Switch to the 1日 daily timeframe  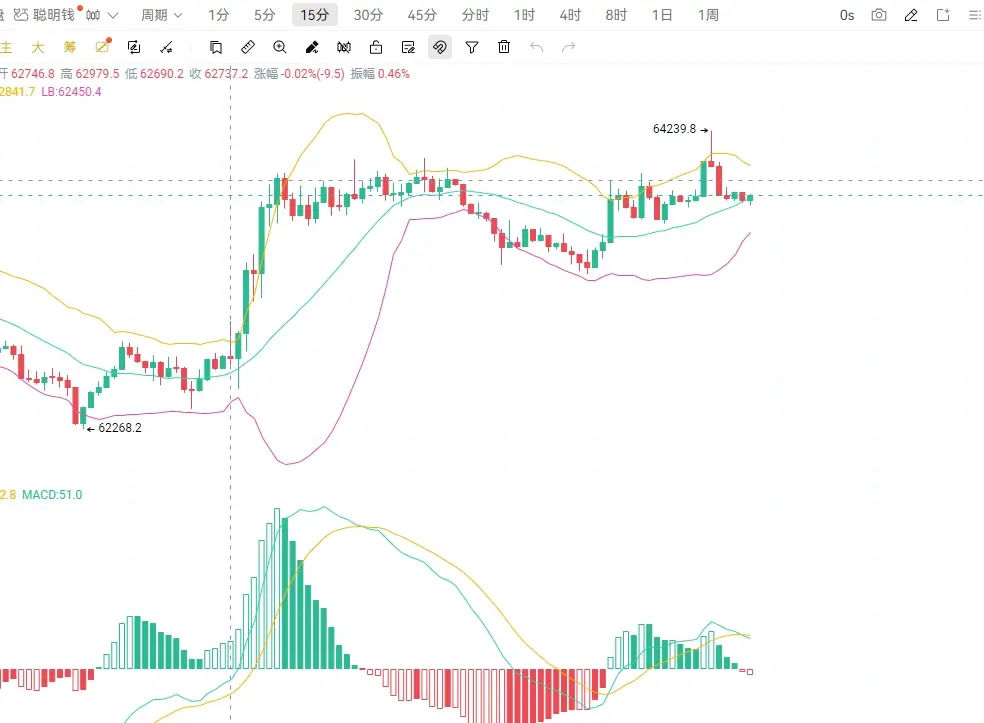(x=662, y=15)
